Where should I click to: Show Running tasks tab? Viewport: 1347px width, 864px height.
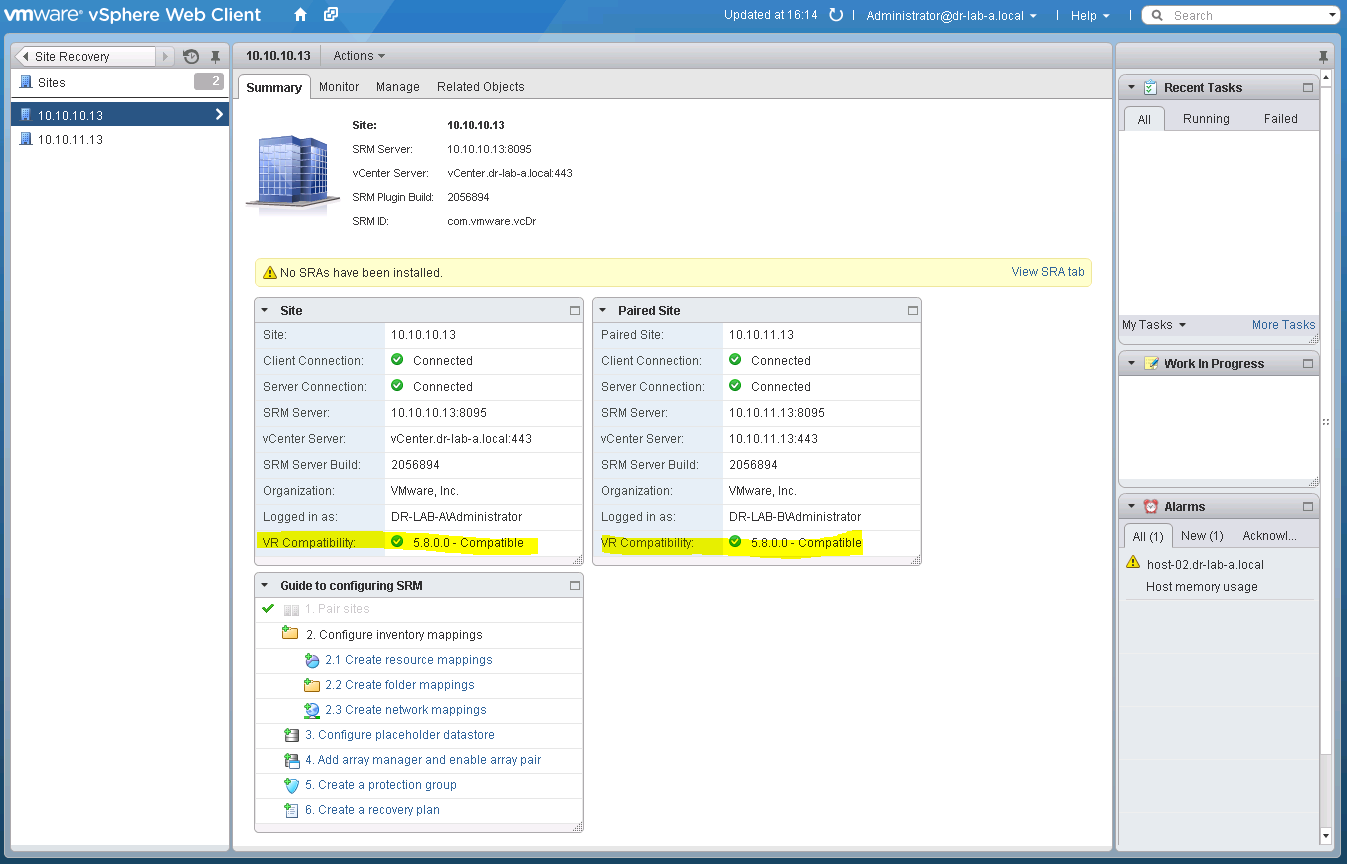(1206, 119)
